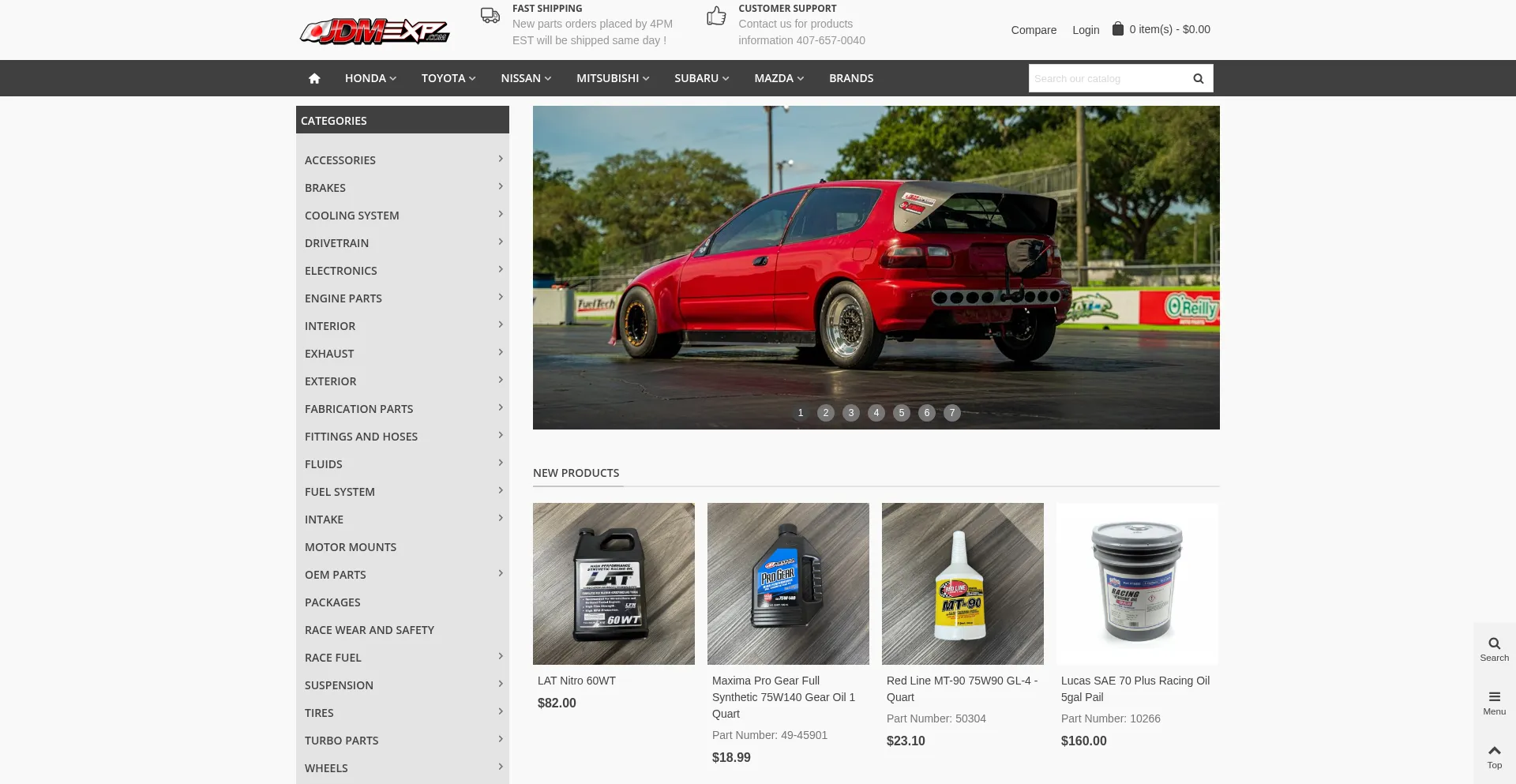1516x784 pixels.
Task: Click the search magnifier in catalog box
Action: tap(1198, 78)
